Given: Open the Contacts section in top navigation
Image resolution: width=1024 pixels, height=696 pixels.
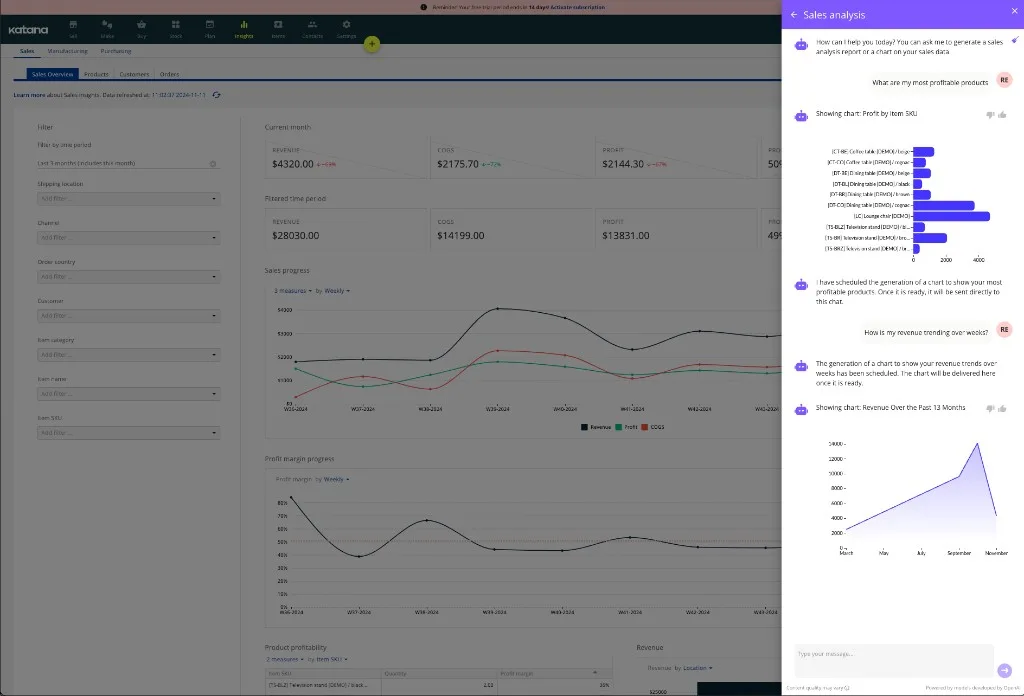Looking at the screenshot, I should point(312,29).
